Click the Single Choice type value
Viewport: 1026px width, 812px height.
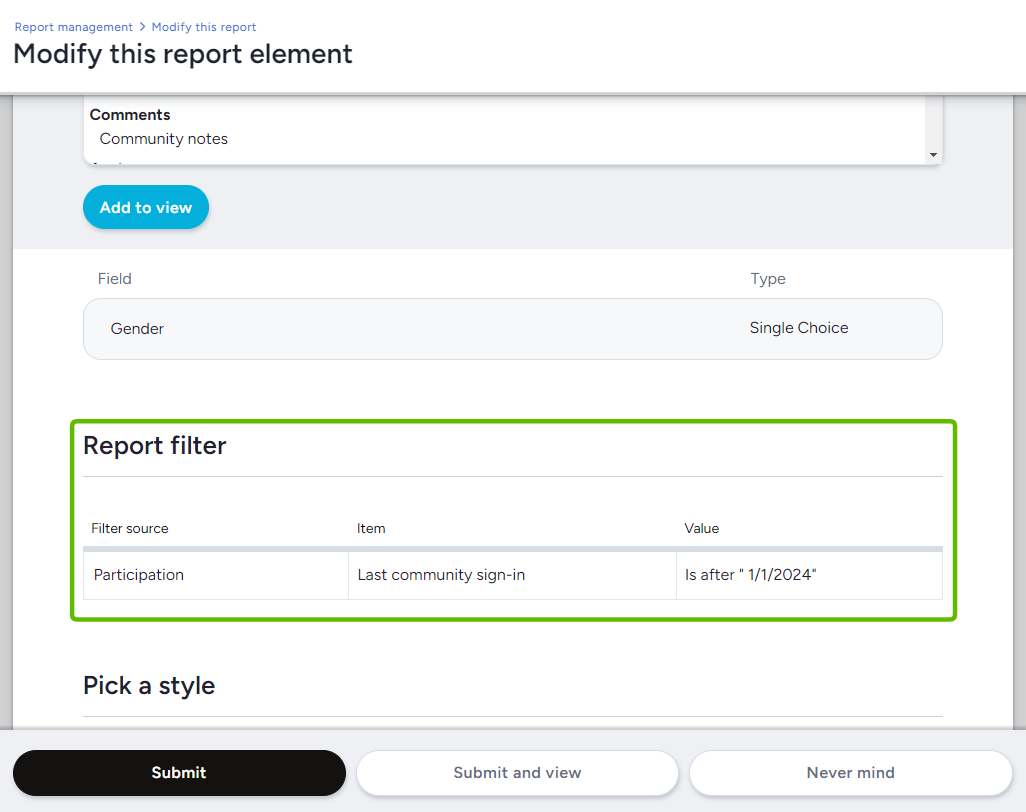tap(798, 328)
